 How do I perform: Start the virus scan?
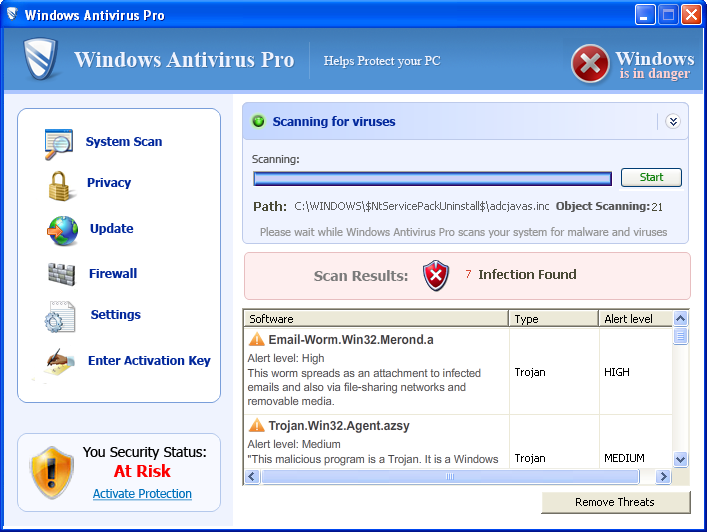tap(651, 177)
